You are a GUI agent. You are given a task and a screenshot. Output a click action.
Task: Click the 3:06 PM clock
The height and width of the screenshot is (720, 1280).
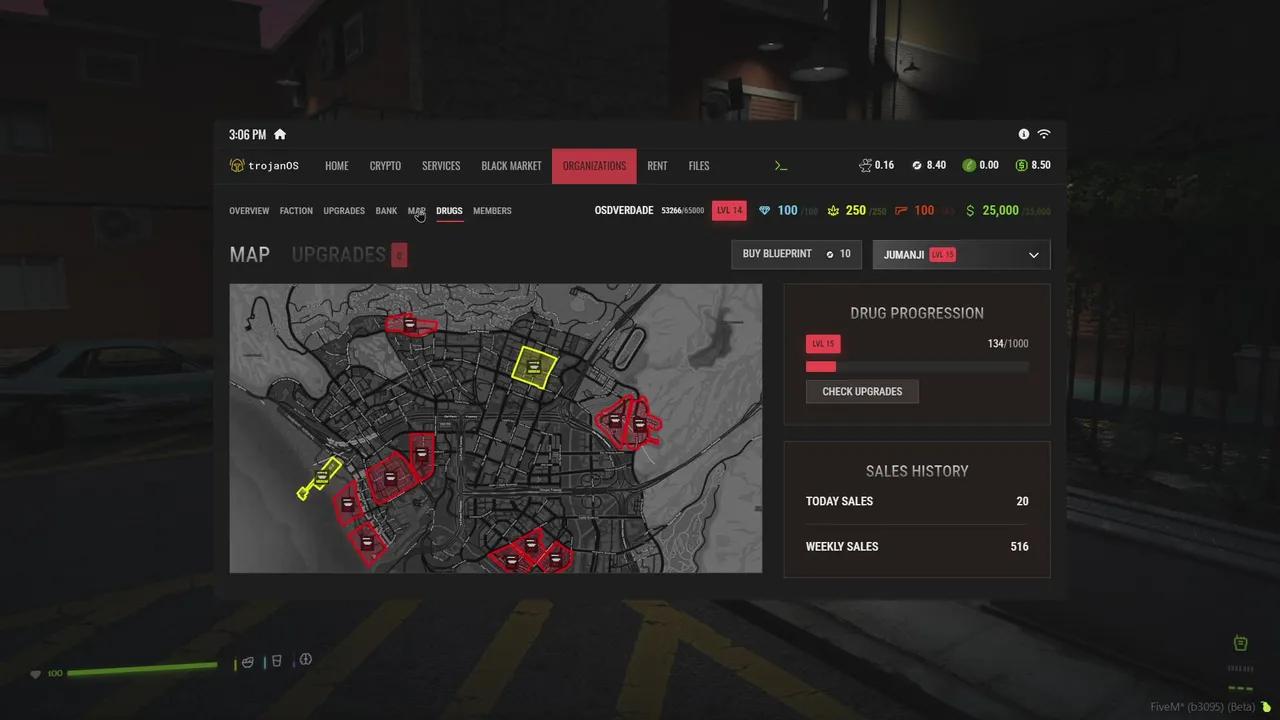(x=247, y=135)
